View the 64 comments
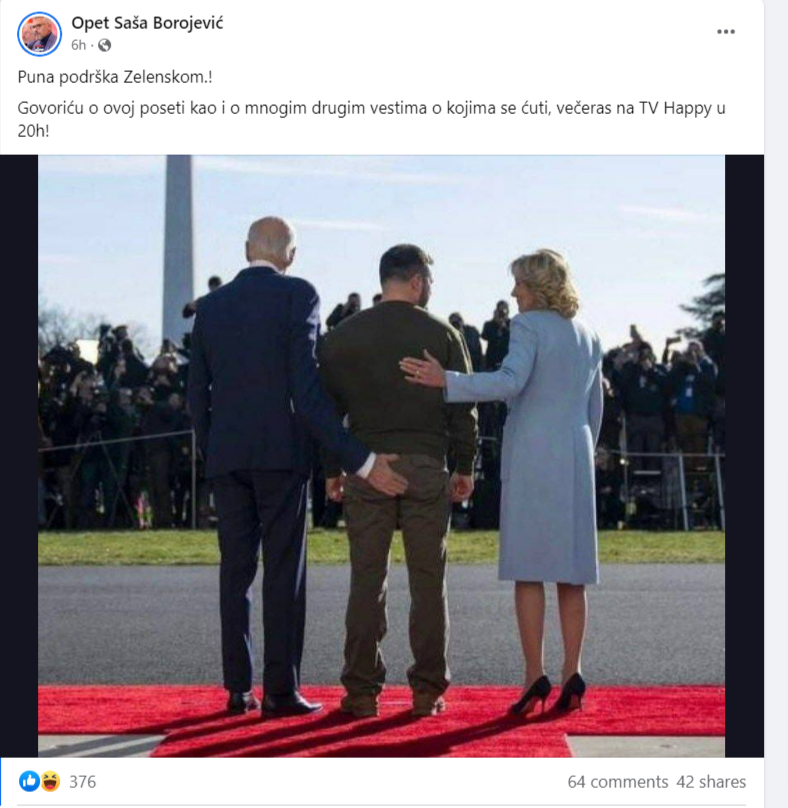 click(617, 782)
